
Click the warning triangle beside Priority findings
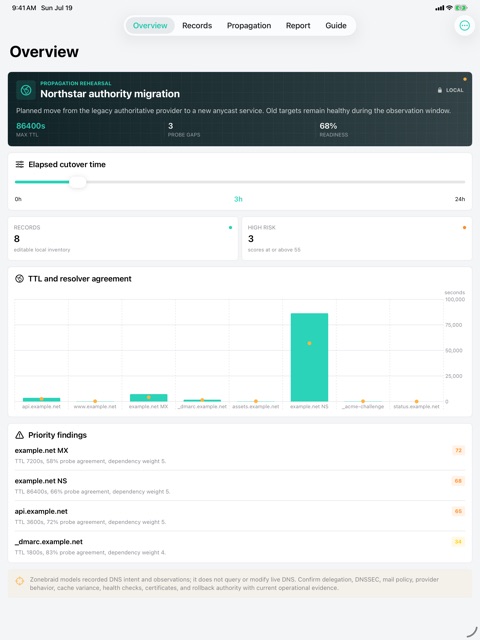[x=19, y=435]
